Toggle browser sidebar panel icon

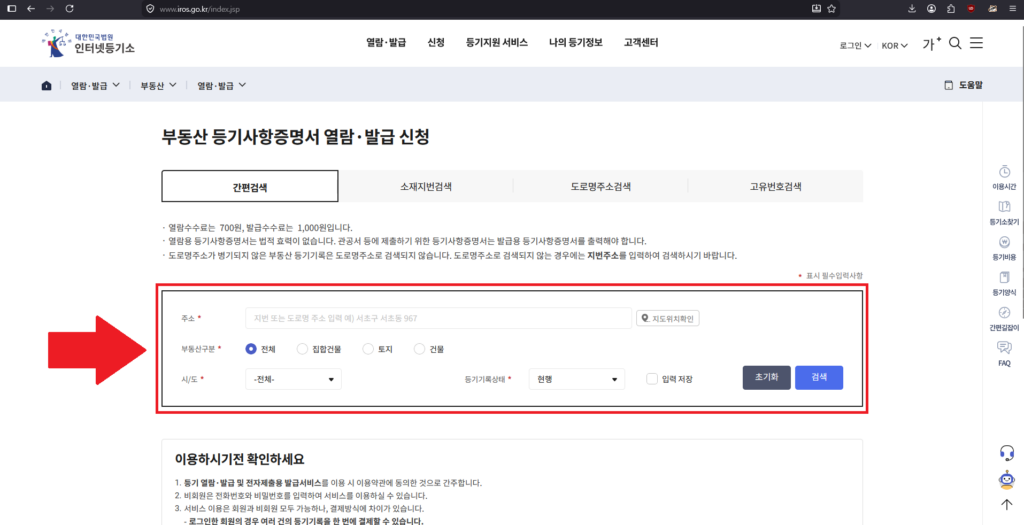[x=11, y=8]
